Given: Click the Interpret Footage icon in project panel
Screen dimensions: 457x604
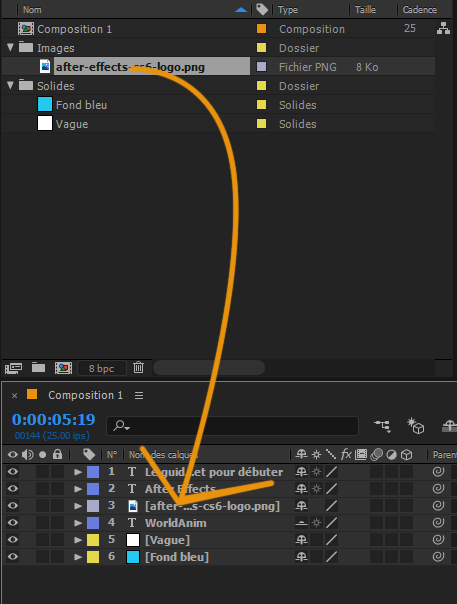Looking at the screenshot, I should click(x=13, y=368).
